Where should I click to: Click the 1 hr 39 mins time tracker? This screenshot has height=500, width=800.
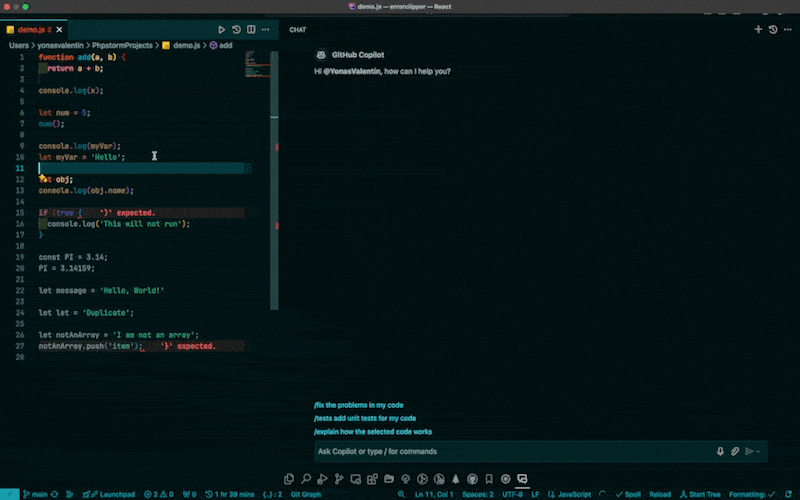tap(230, 494)
